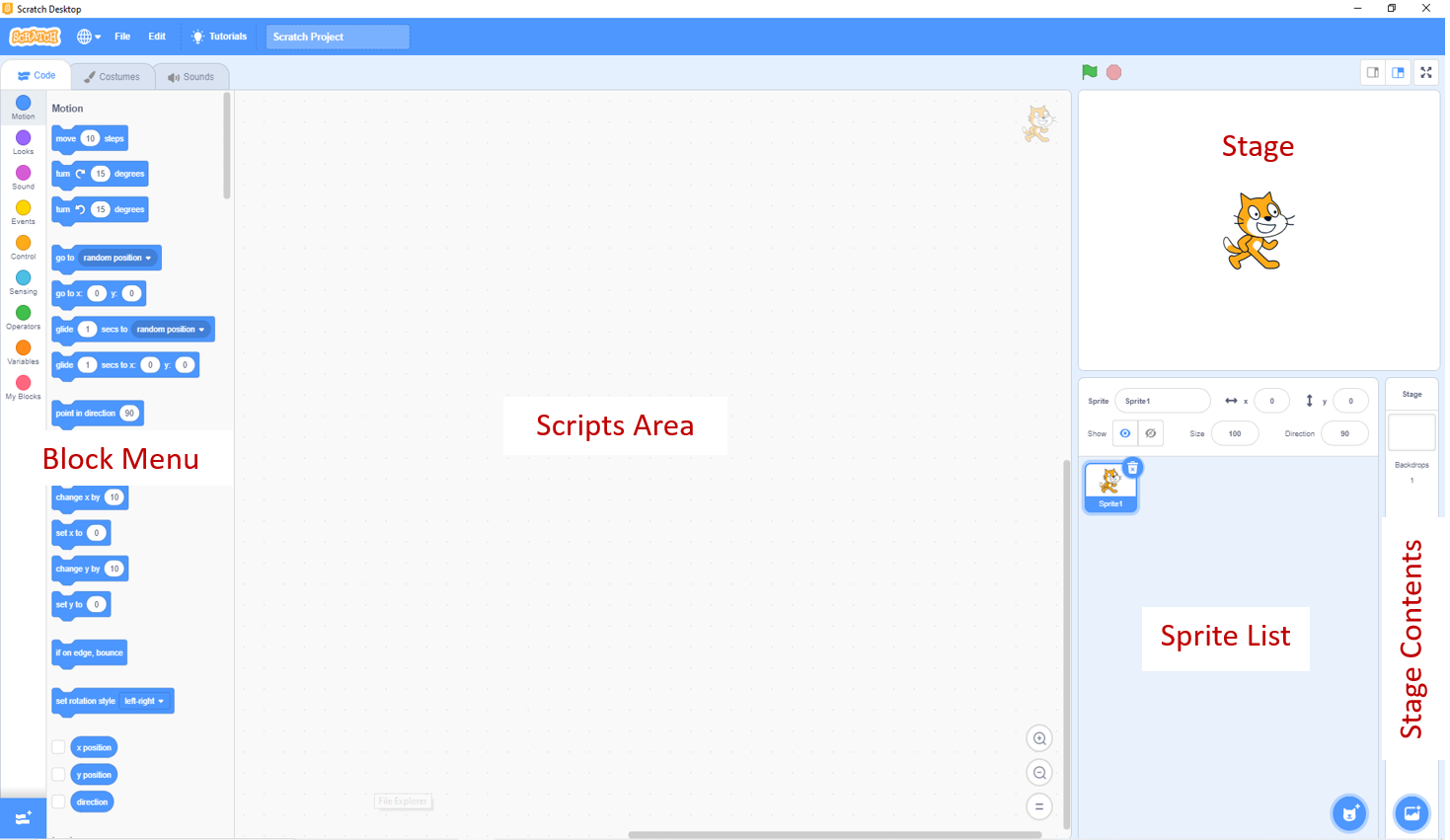
Task: Click the scripts area horizontal scrollbar
Action: [834, 835]
